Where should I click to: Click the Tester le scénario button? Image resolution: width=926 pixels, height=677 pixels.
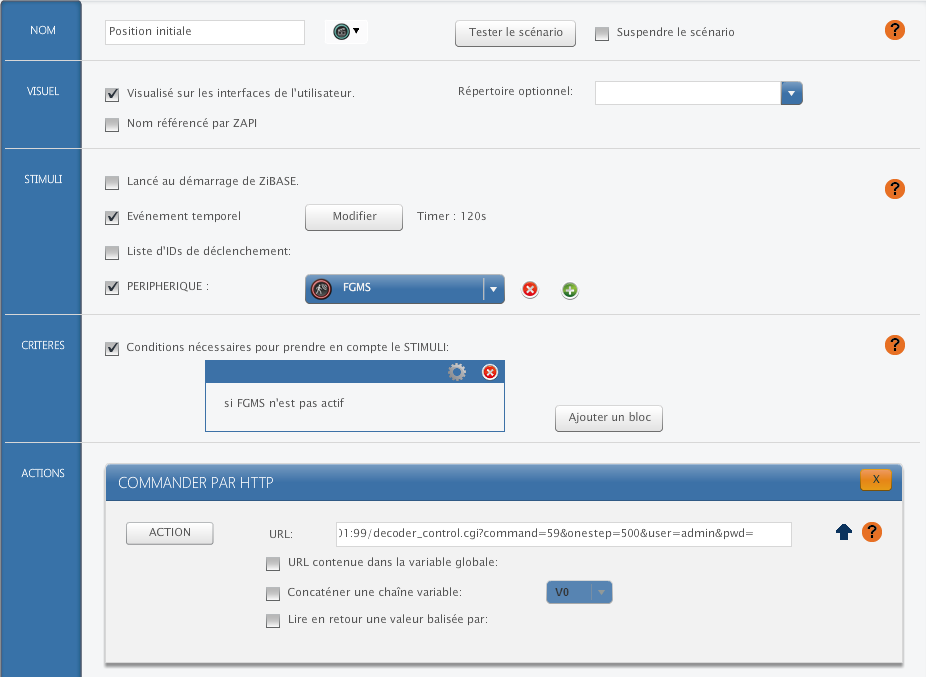(x=515, y=33)
